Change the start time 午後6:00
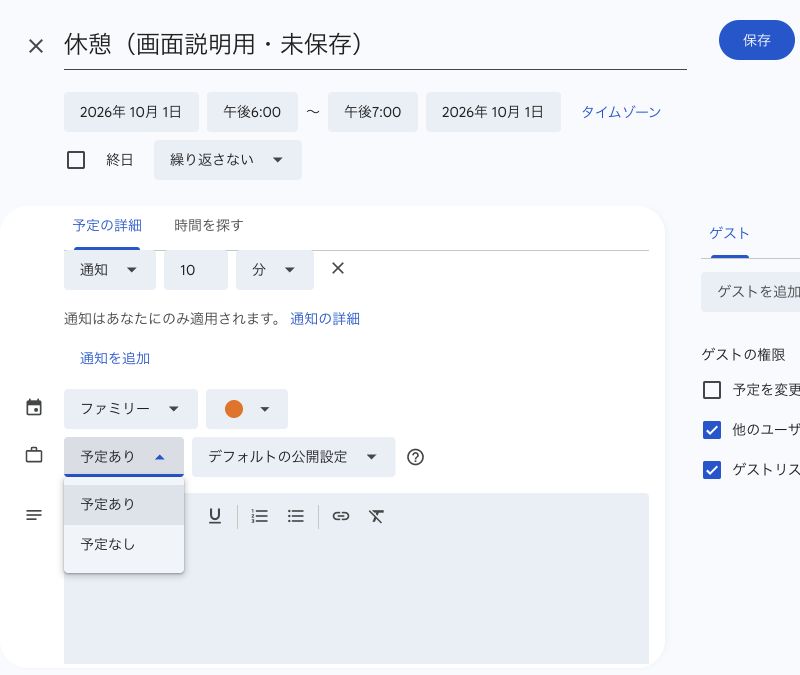 252,112
